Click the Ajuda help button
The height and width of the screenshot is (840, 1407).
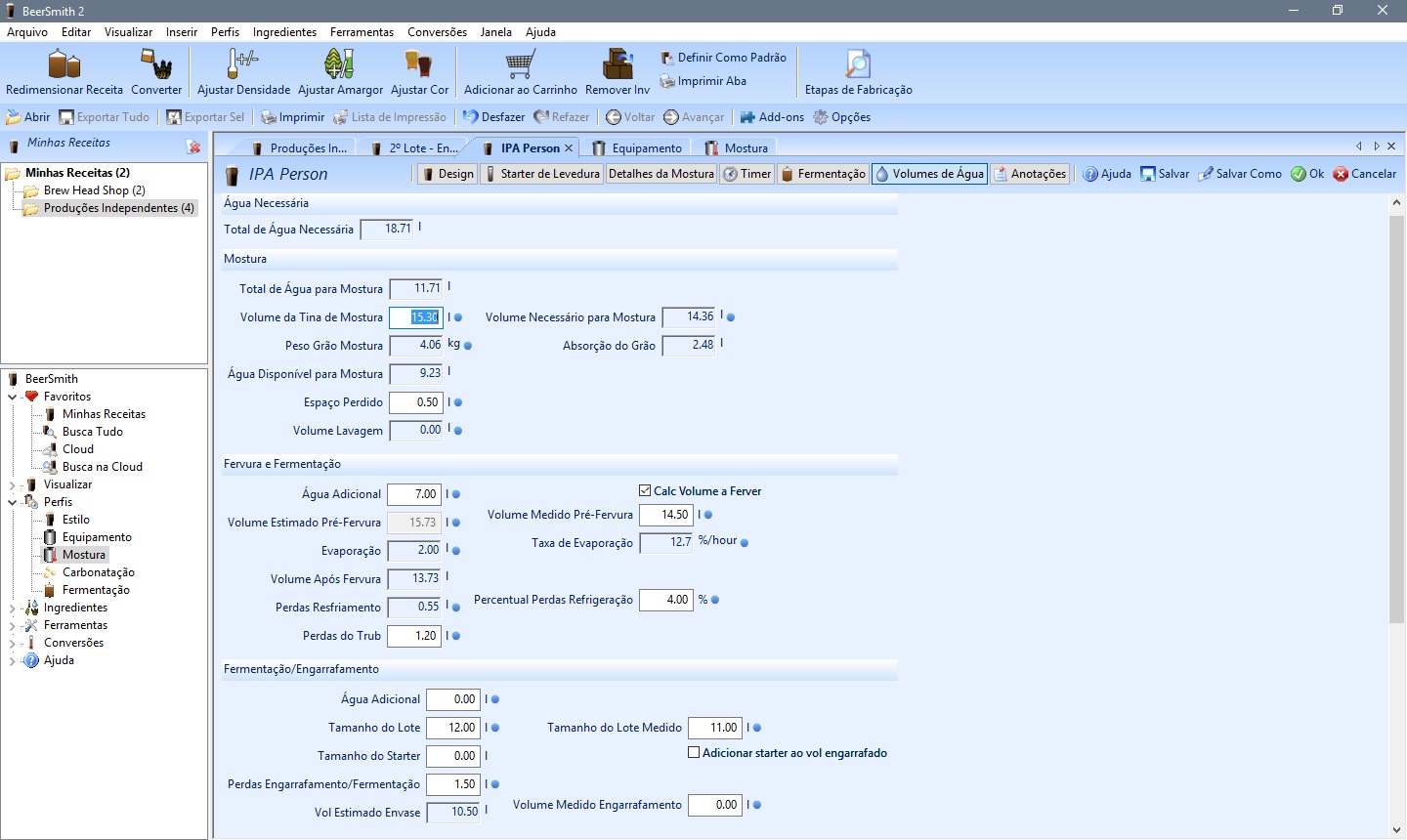coord(1107,174)
